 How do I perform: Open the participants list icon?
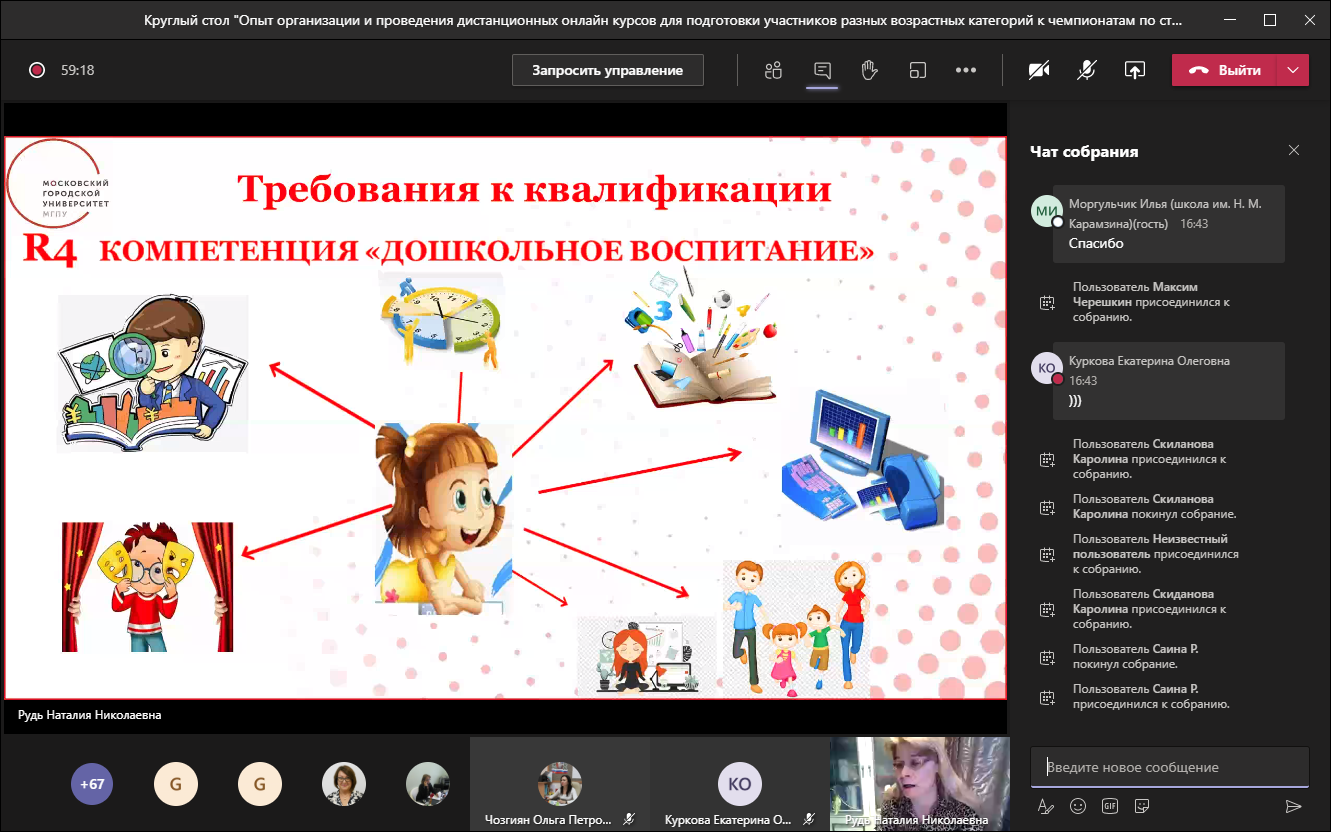tap(772, 70)
